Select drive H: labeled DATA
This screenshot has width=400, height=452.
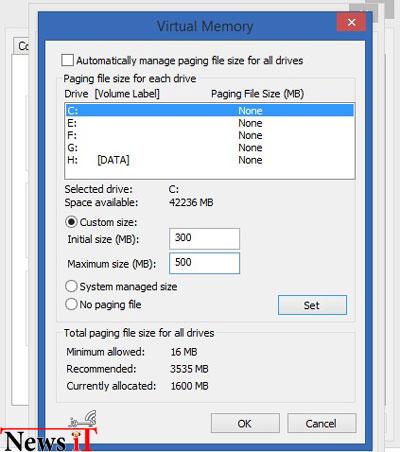(x=210, y=160)
